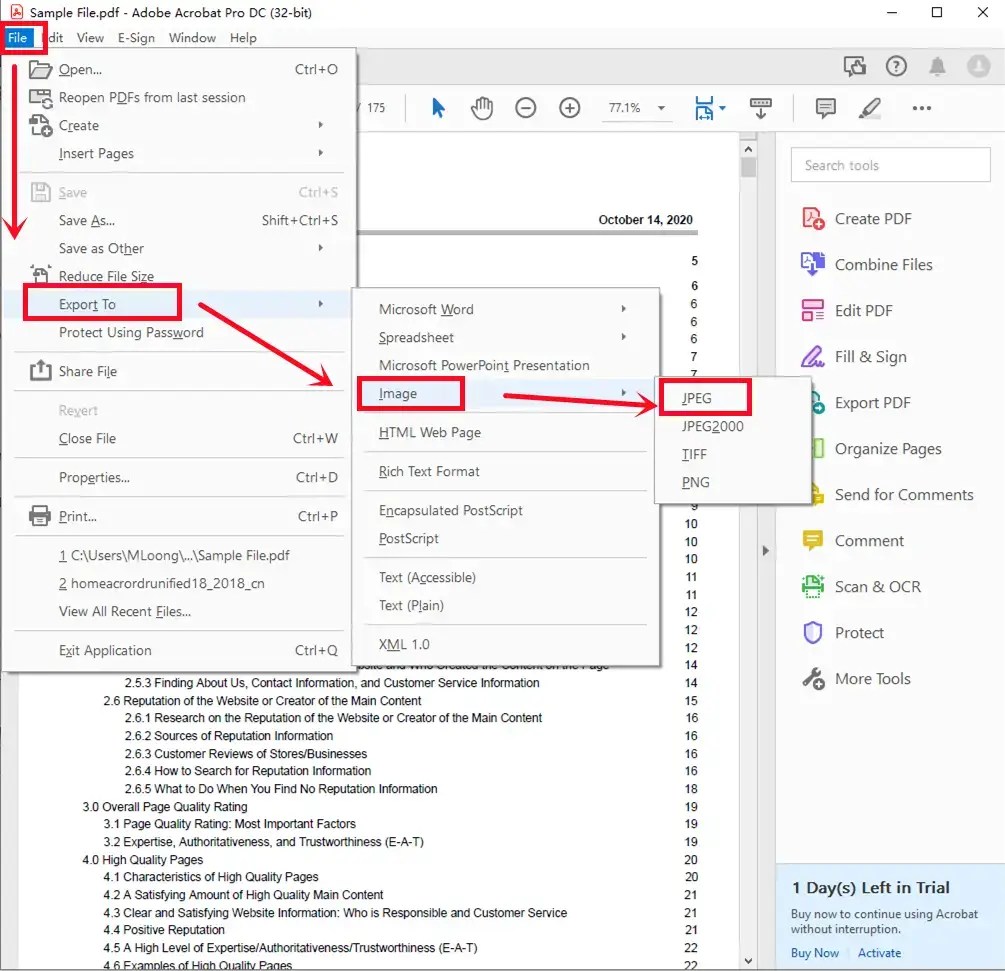This screenshot has height=971, width=1005.
Task: Click the Help question mark icon
Action: [x=896, y=66]
